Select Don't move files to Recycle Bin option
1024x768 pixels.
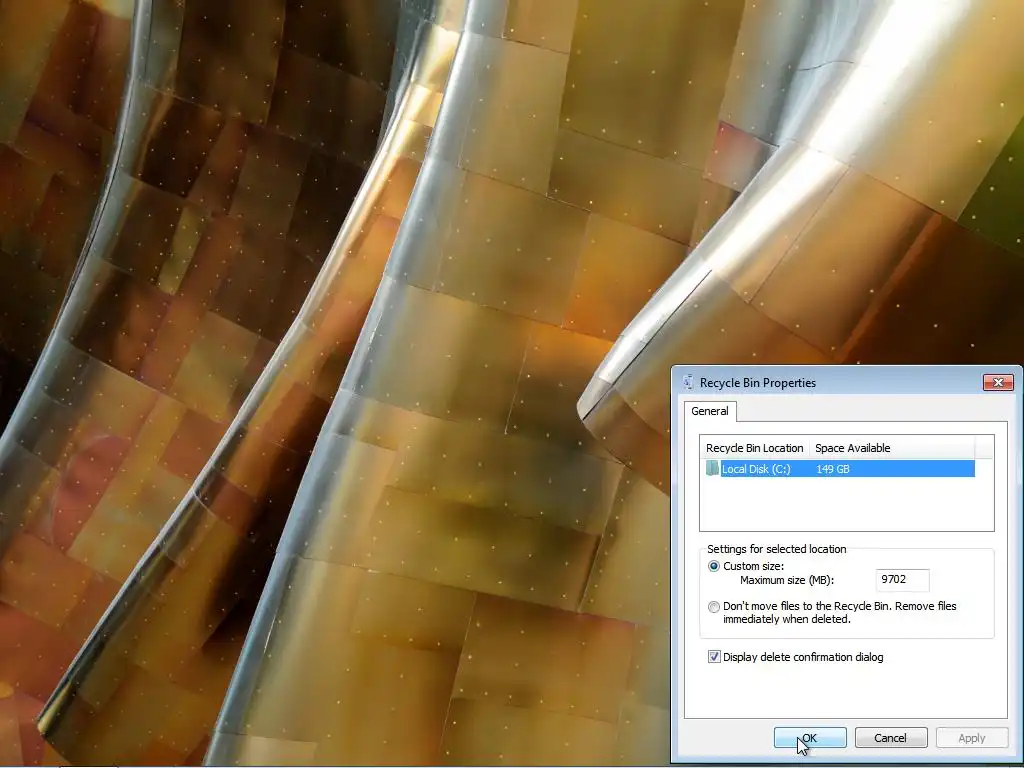(x=714, y=607)
